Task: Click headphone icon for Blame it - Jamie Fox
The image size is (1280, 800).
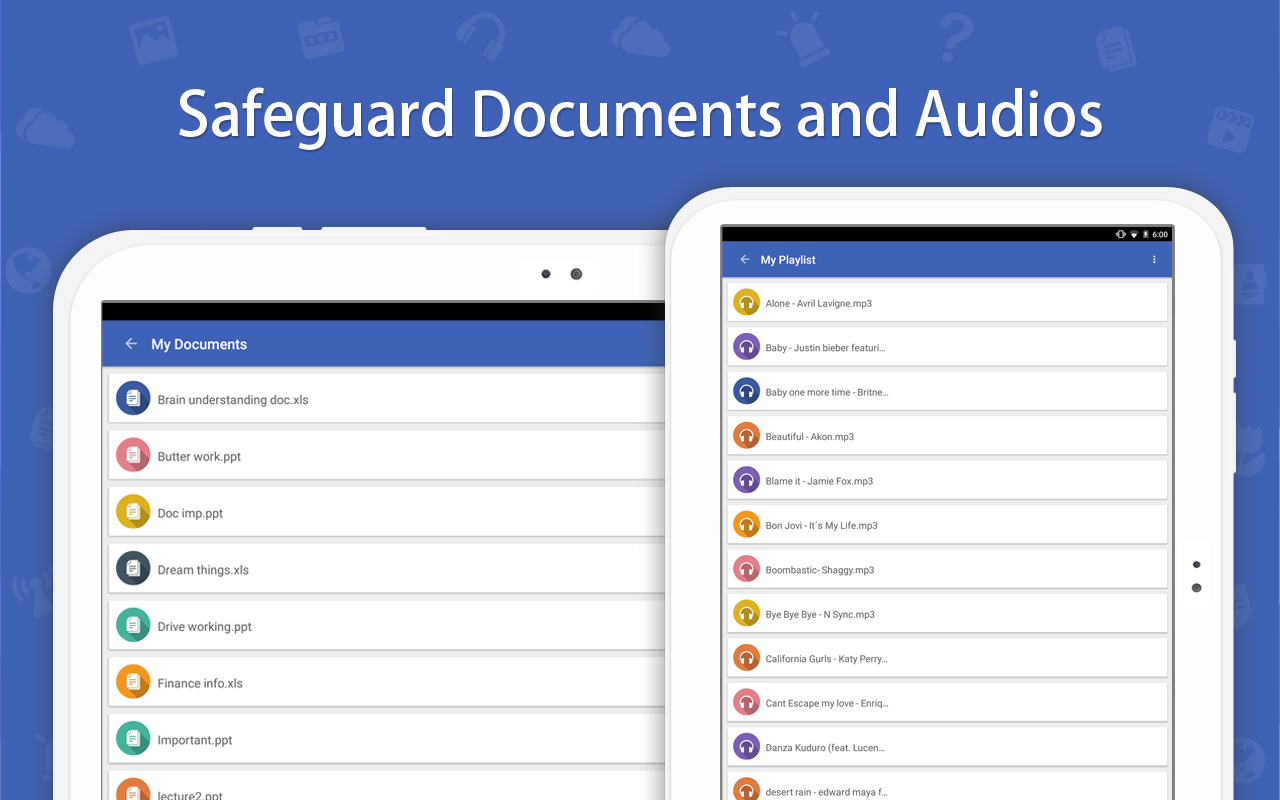Action: pos(746,481)
